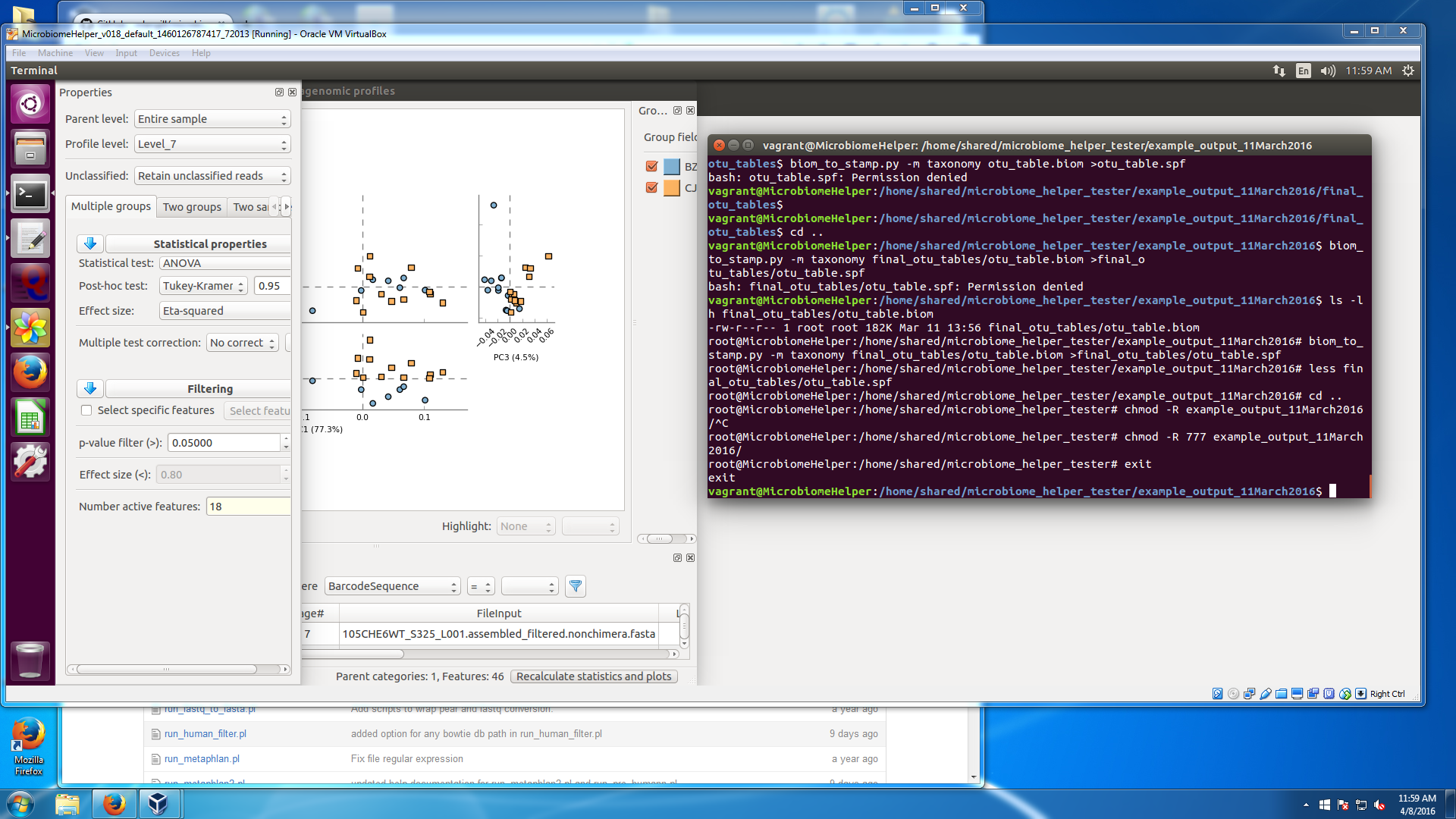Enable Select specific features checkbox
1456x819 pixels.
pyautogui.click(x=86, y=410)
